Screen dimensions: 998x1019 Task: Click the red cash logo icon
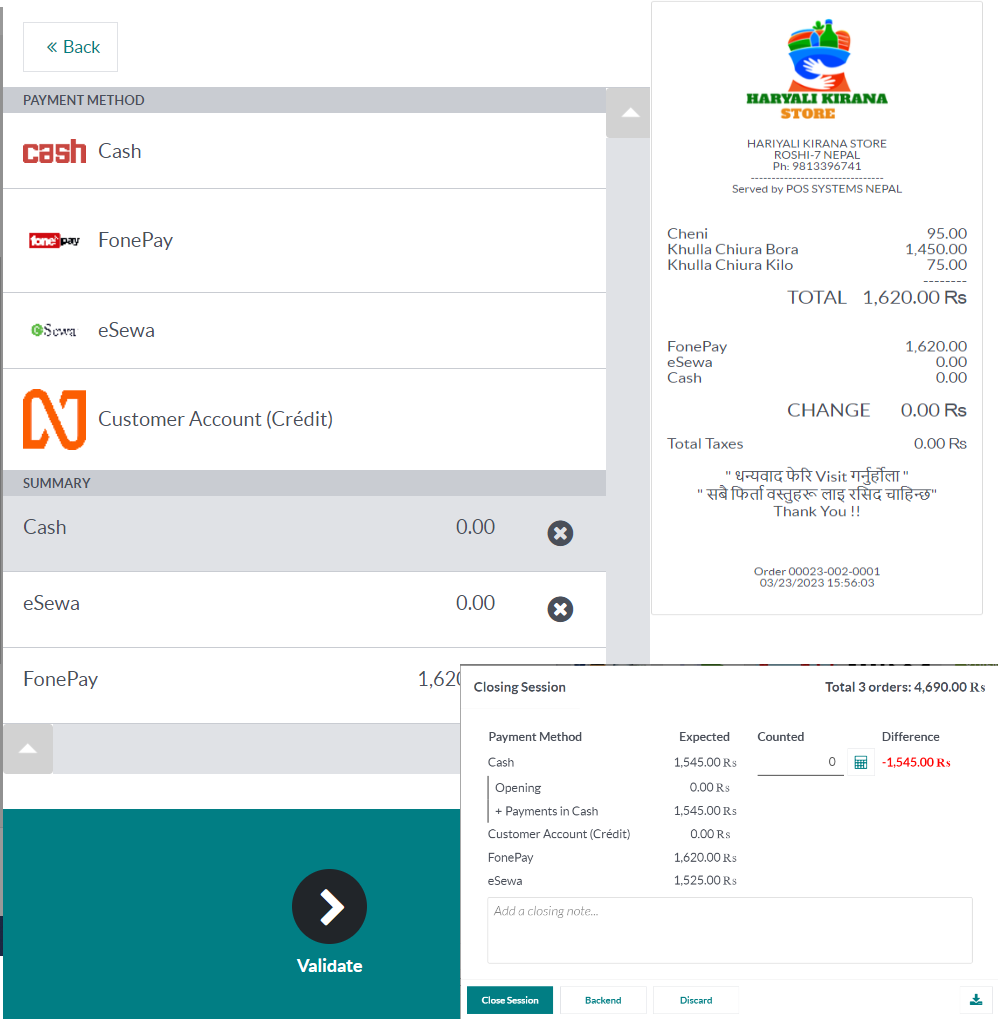click(55, 151)
